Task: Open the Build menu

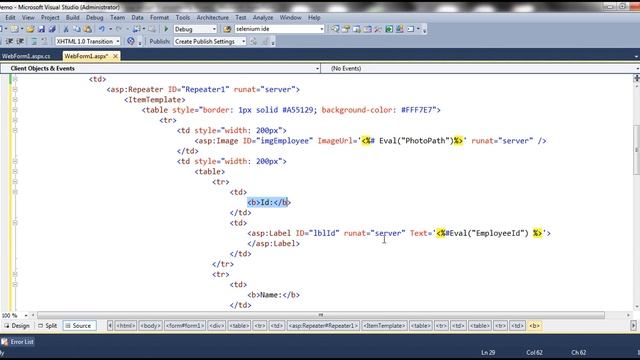Action: 73,18
